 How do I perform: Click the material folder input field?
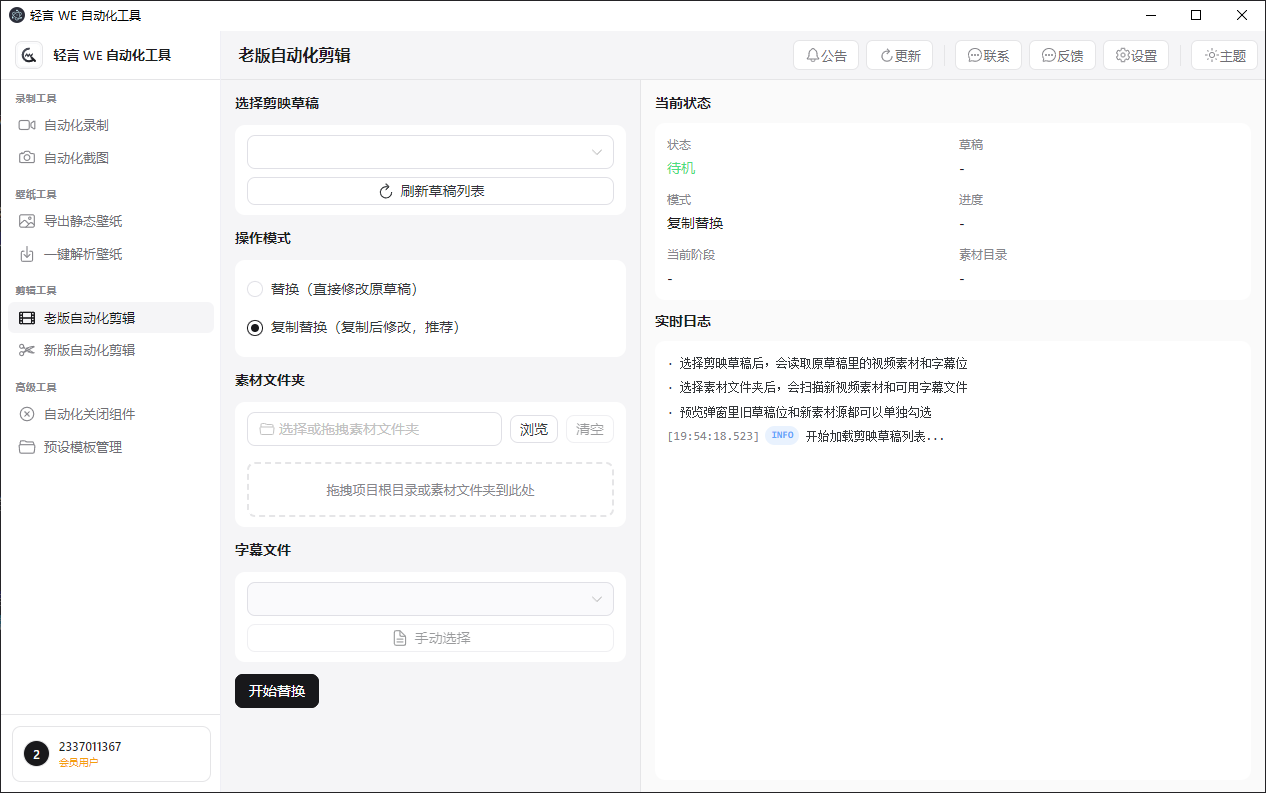(x=374, y=428)
